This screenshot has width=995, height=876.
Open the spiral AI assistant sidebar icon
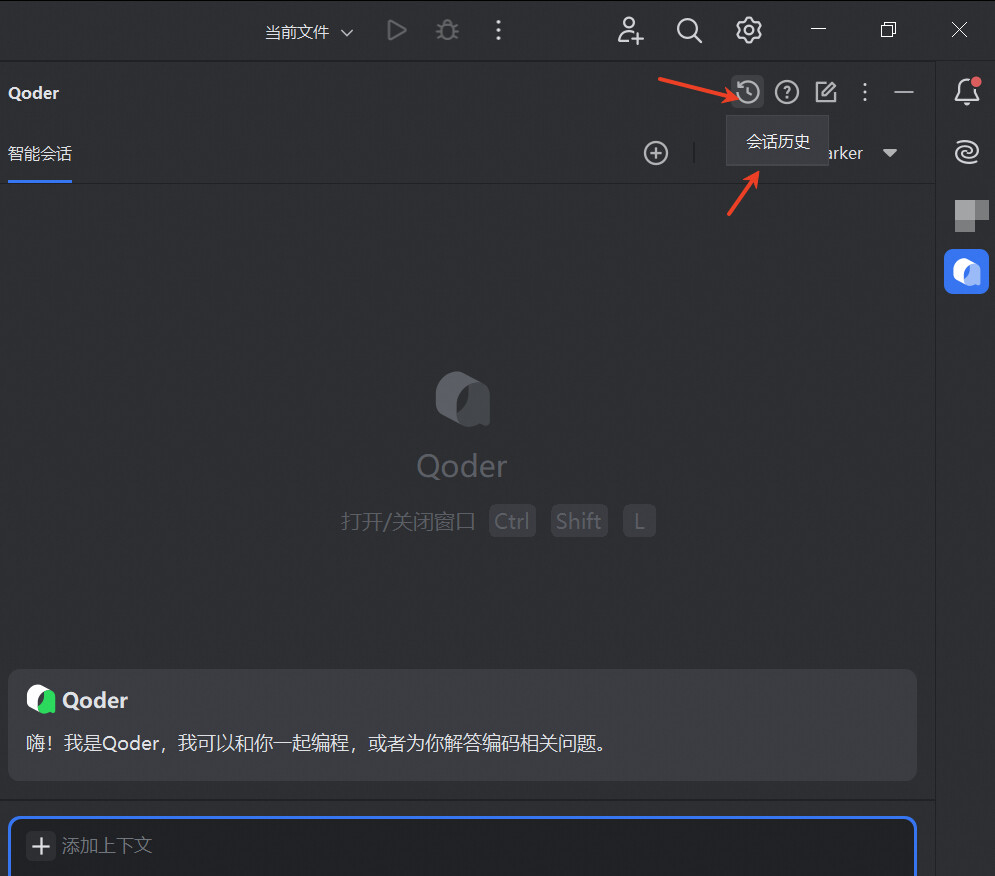966,152
